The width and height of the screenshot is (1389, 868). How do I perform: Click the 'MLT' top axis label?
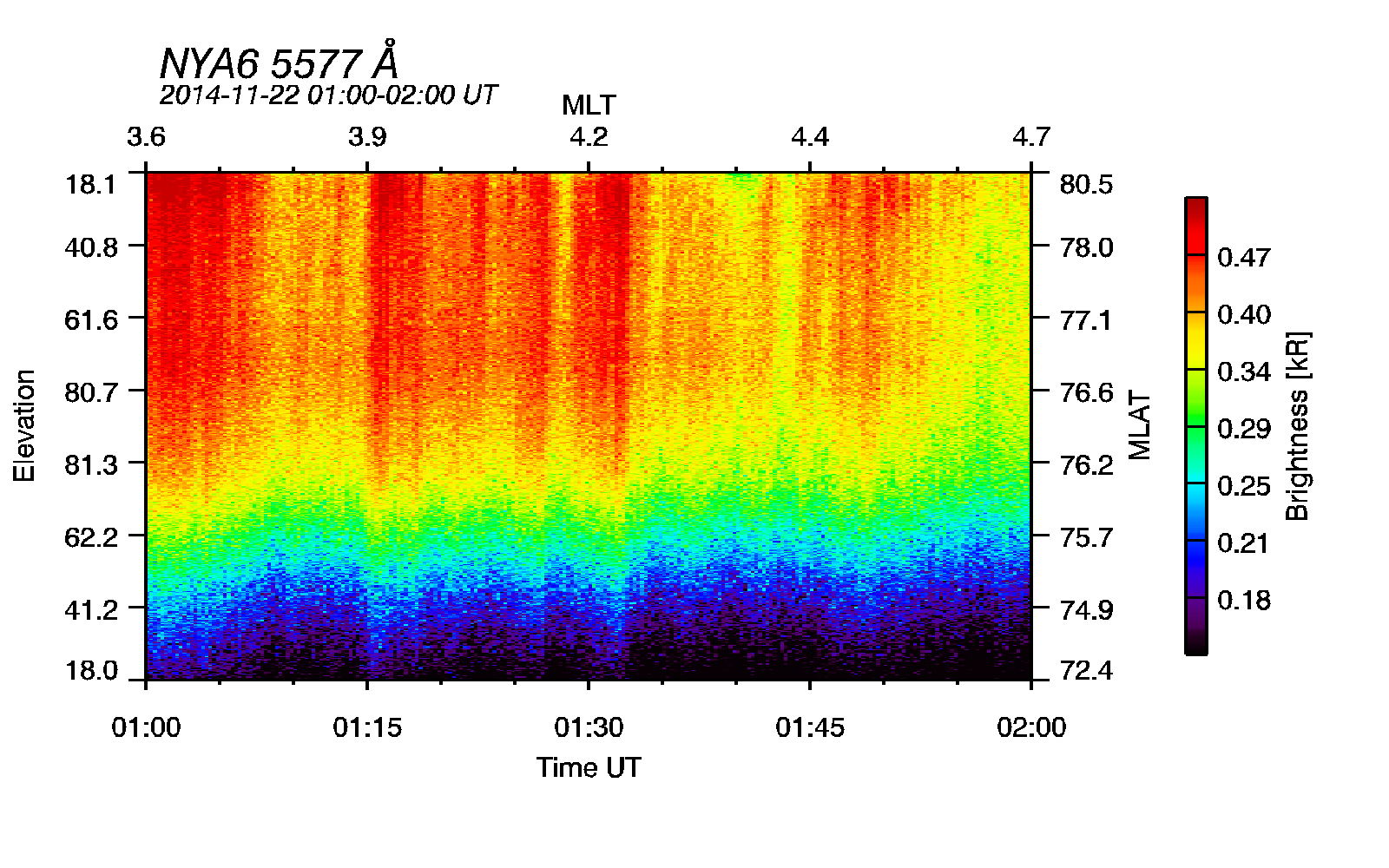(x=589, y=106)
